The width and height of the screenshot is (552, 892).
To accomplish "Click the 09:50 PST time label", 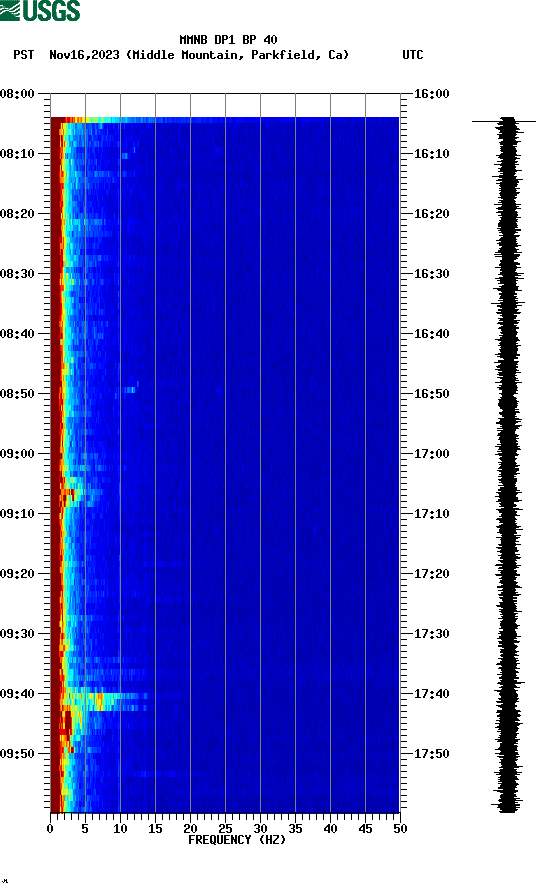I will 17,754.
